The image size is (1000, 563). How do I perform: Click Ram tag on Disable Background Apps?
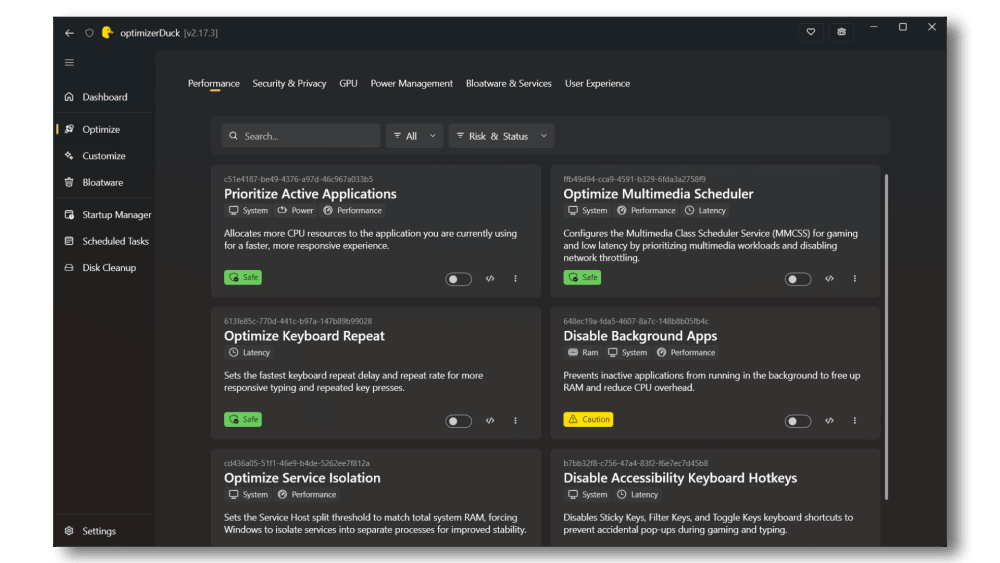583,353
